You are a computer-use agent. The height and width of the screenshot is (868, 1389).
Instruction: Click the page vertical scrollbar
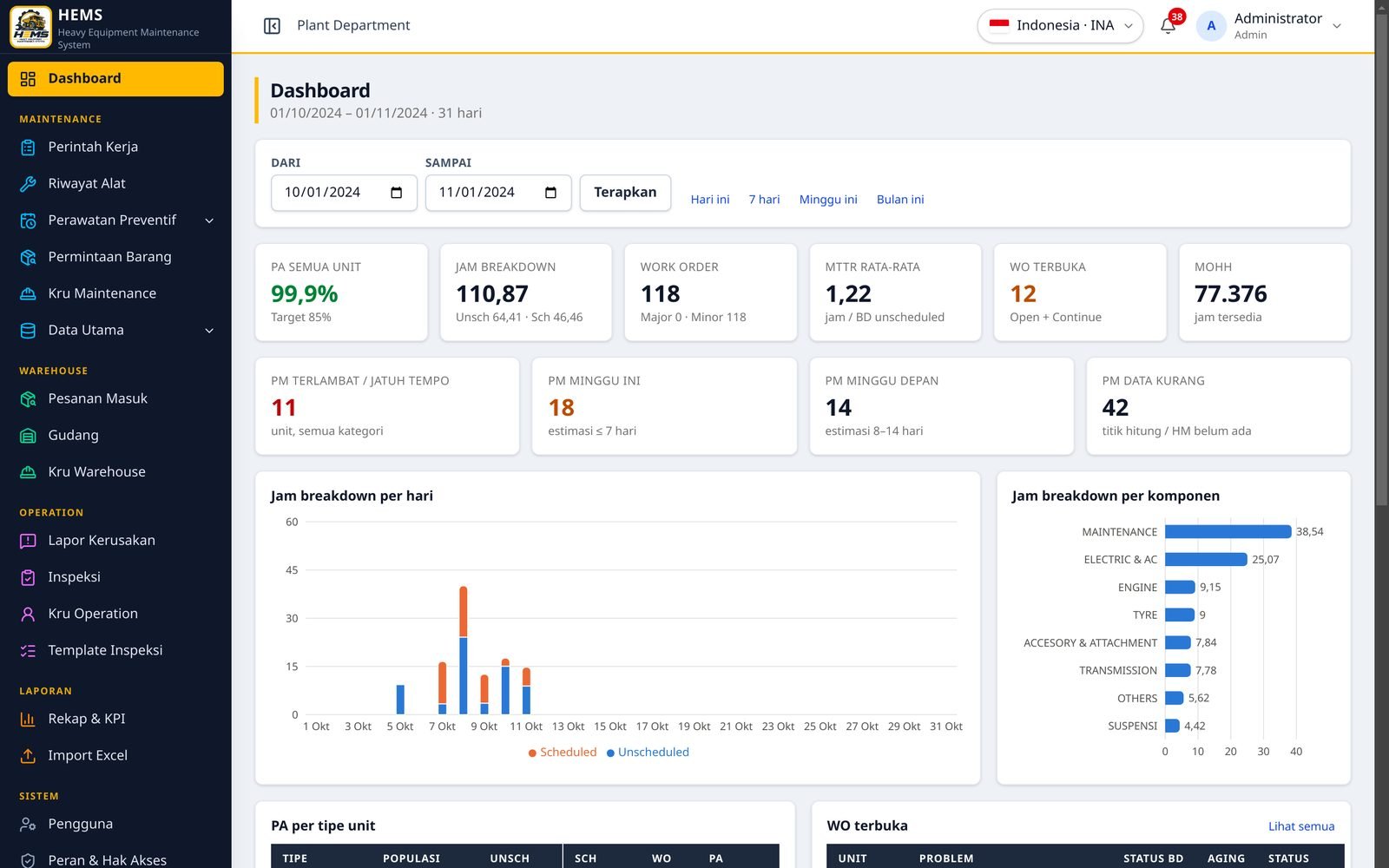1382,260
